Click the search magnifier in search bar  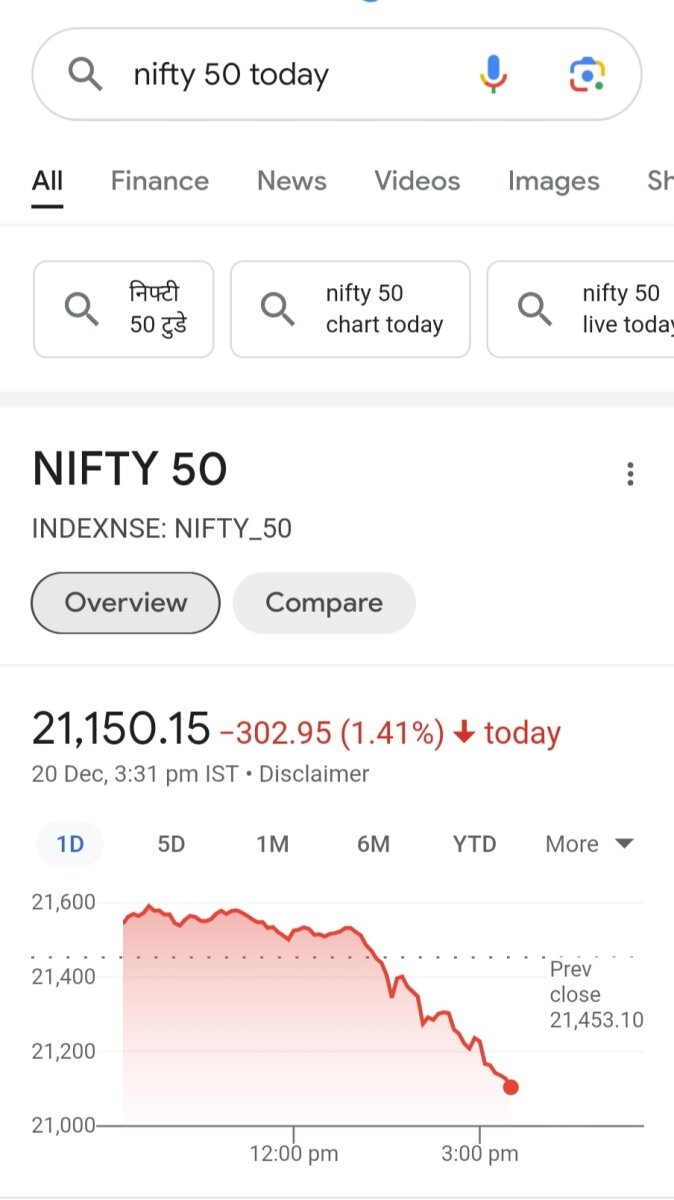(x=85, y=75)
